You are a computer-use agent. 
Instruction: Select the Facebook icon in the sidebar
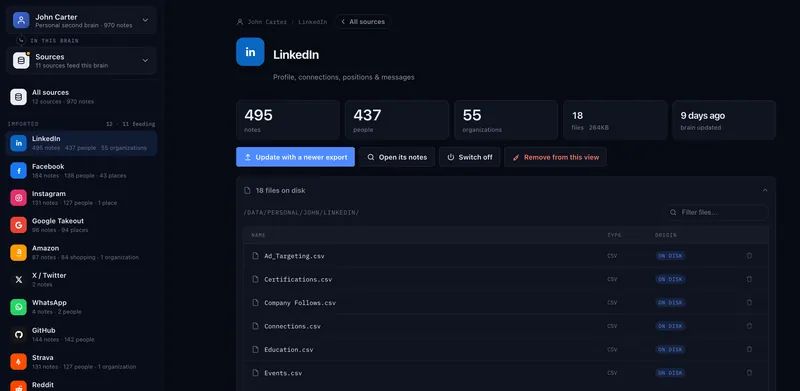18,170
